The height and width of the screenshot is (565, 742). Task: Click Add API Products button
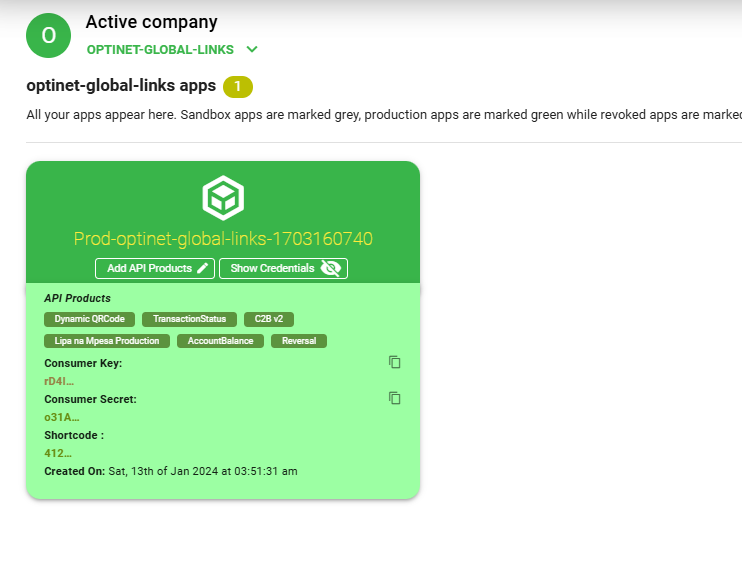pyautogui.click(x=155, y=268)
